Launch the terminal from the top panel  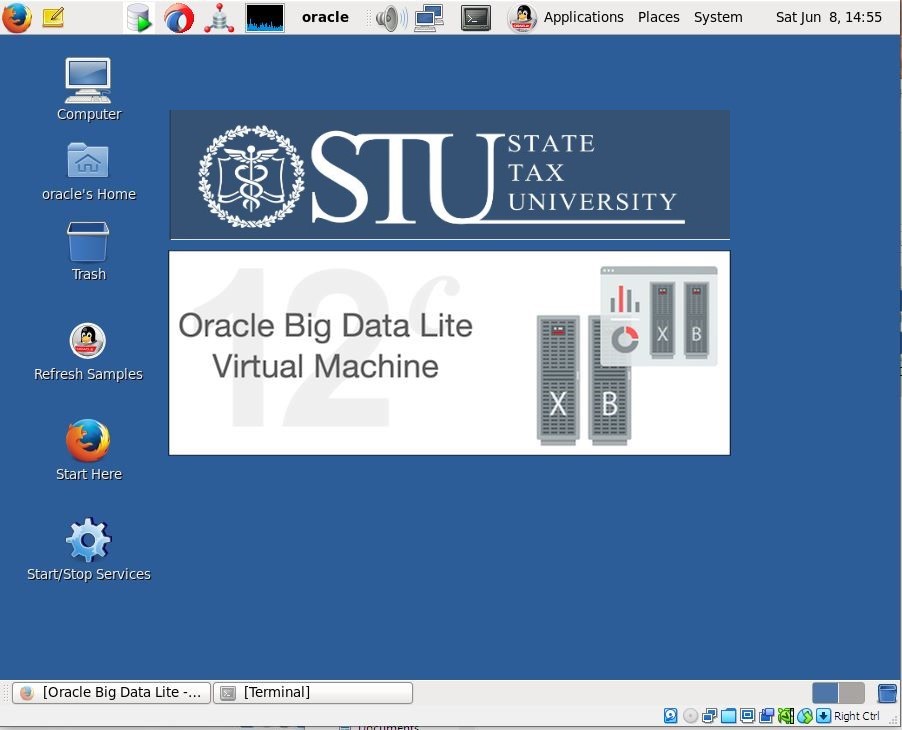476,17
